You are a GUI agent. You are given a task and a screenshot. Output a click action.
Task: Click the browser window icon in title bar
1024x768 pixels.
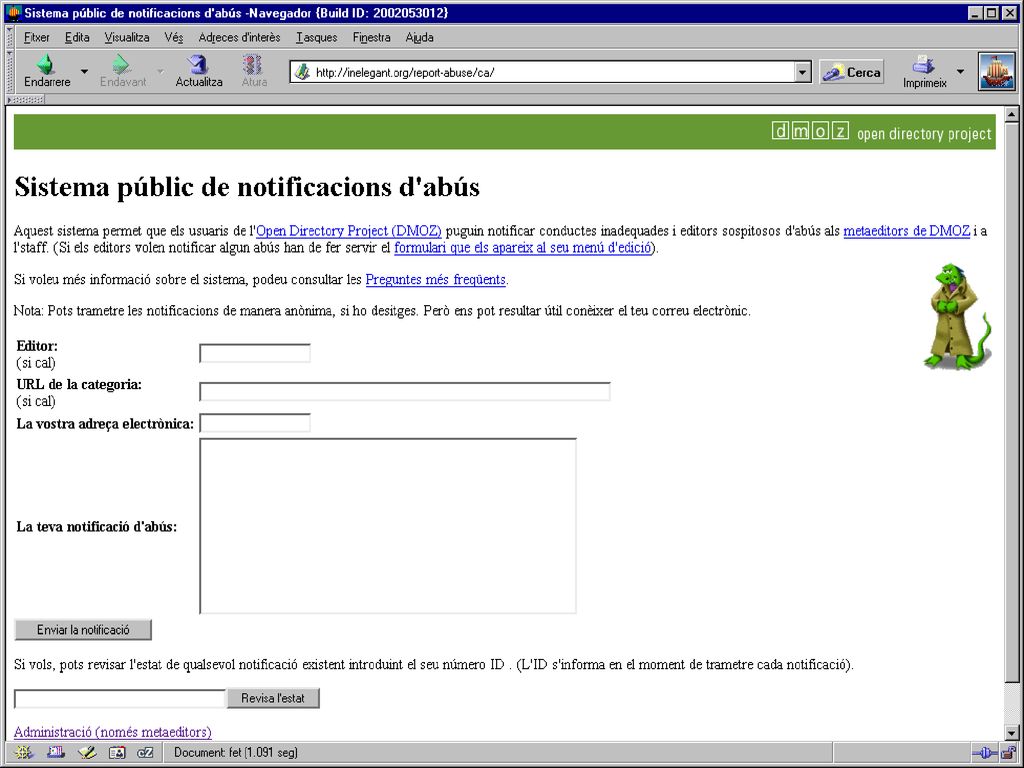(x=14, y=13)
